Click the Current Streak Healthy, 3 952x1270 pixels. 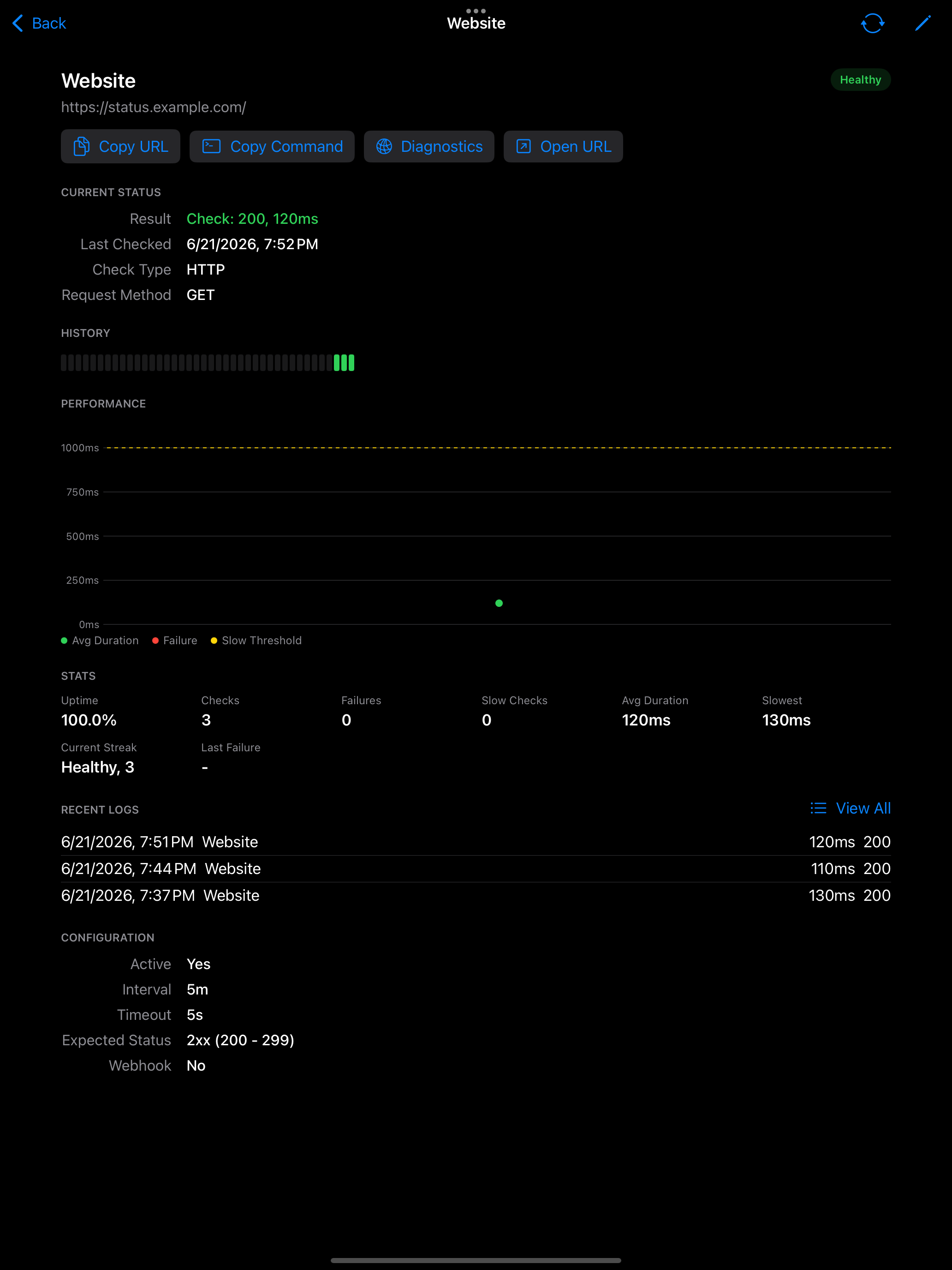point(99,758)
